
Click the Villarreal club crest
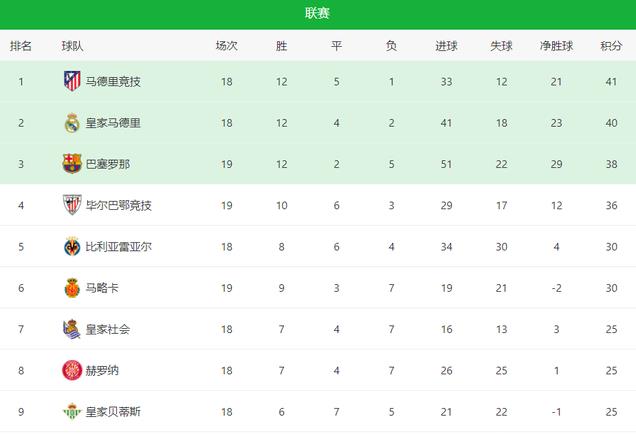(x=72, y=246)
